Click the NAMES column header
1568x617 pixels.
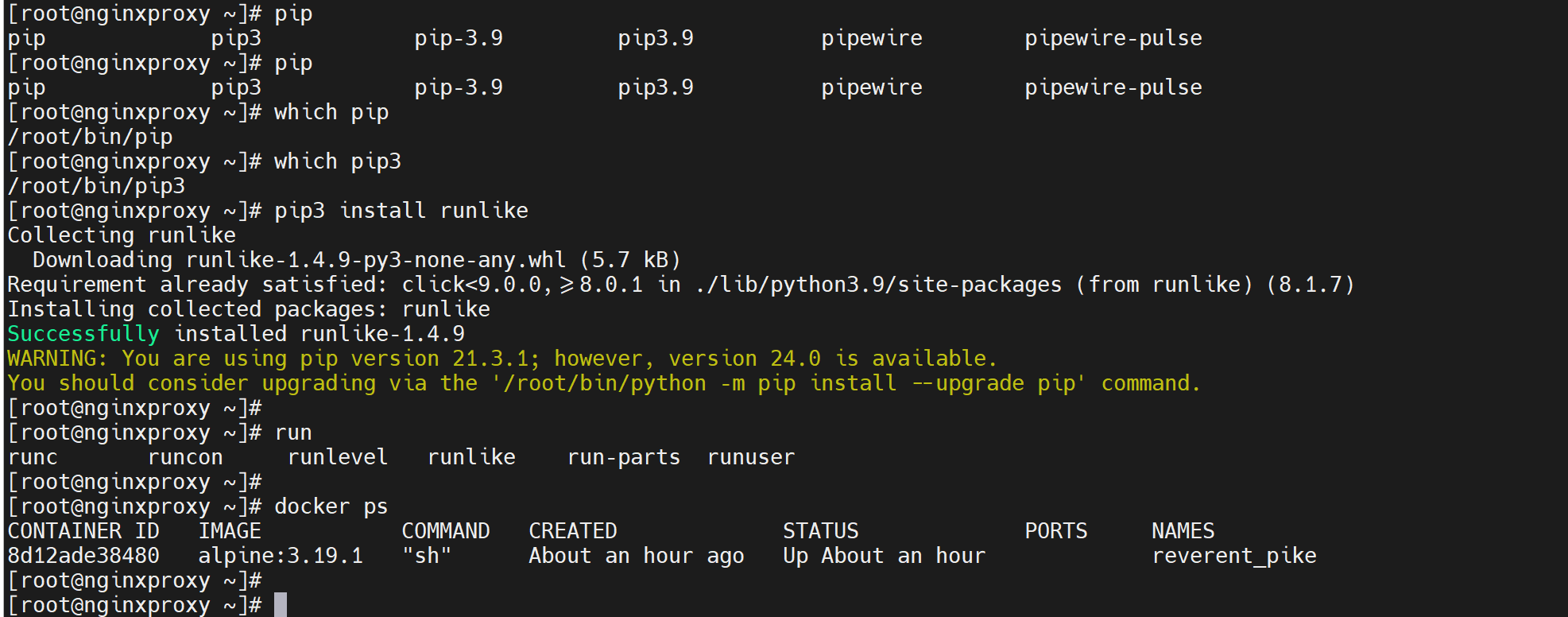(x=1183, y=531)
